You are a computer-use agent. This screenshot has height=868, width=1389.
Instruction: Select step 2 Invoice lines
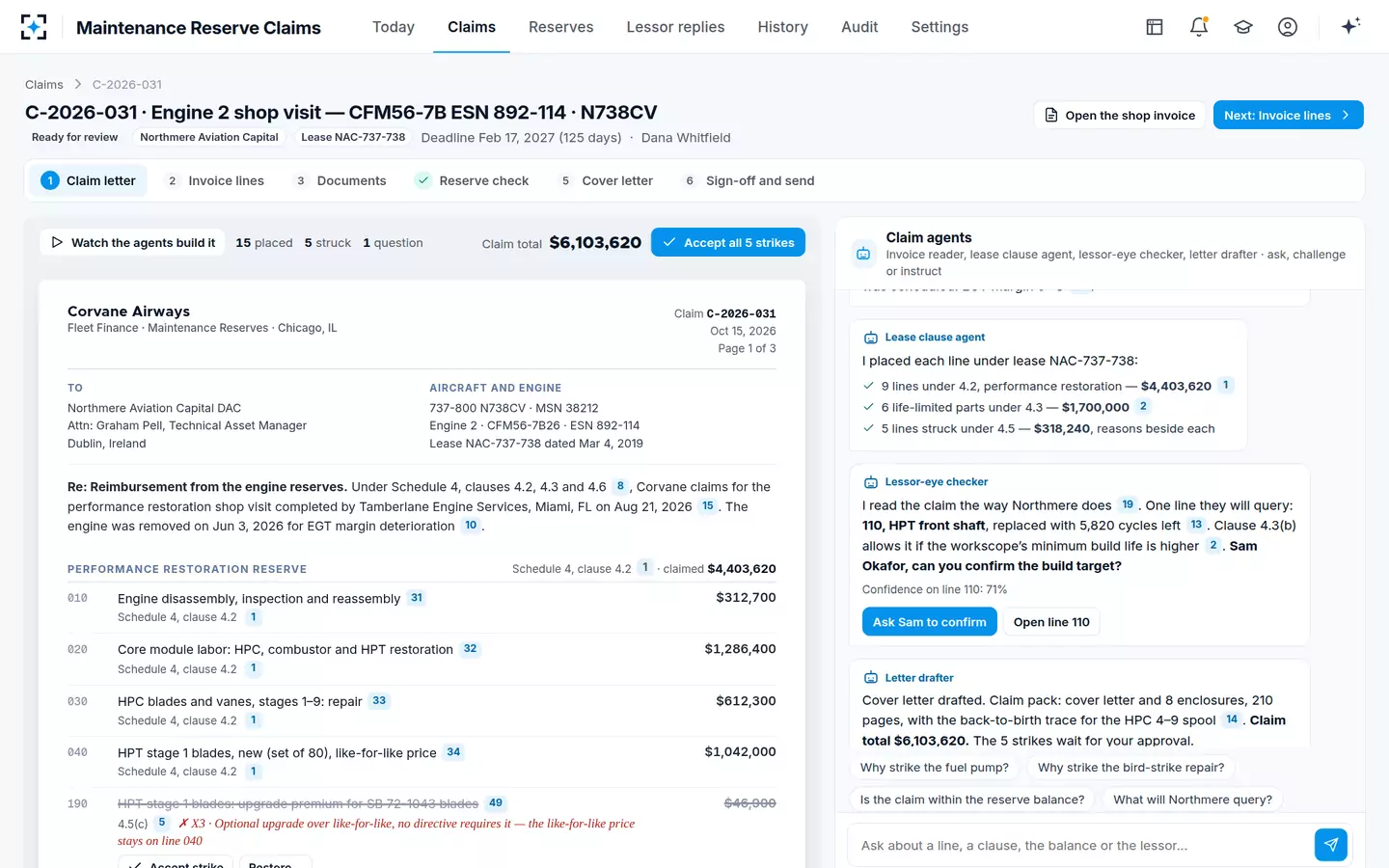tap(215, 180)
